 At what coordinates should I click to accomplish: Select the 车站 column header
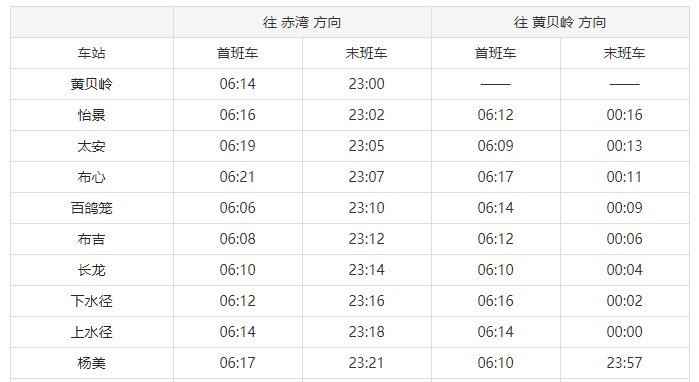[x=92, y=53]
